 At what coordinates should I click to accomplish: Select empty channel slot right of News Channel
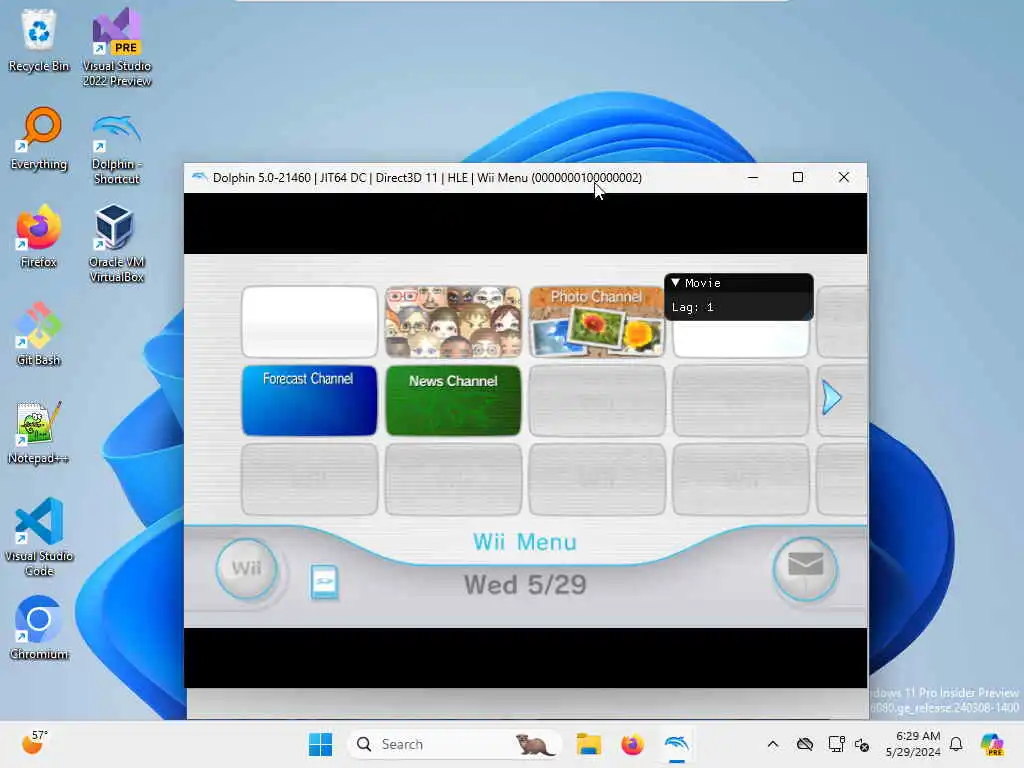[597, 400]
